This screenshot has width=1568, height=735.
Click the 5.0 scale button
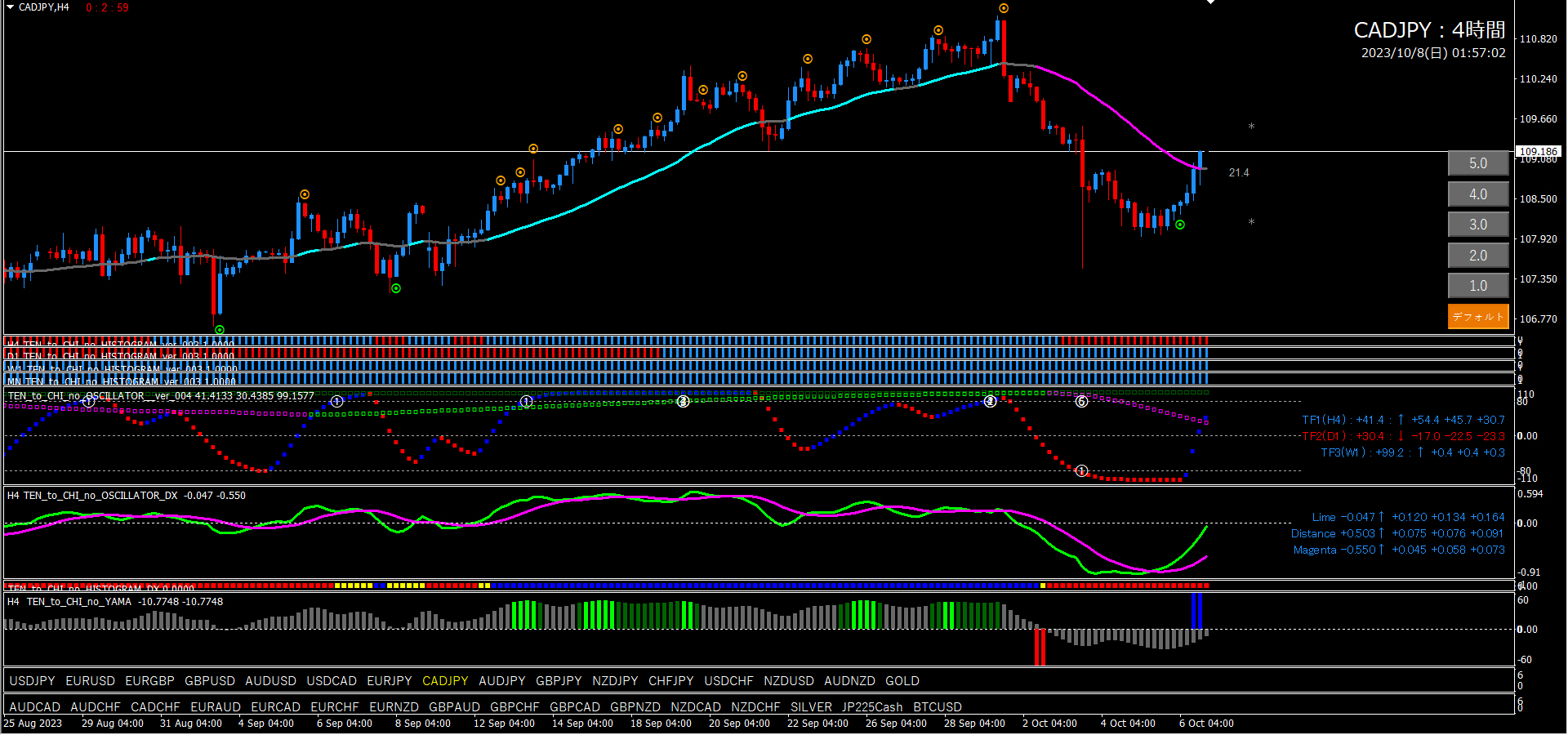pos(1478,163)
